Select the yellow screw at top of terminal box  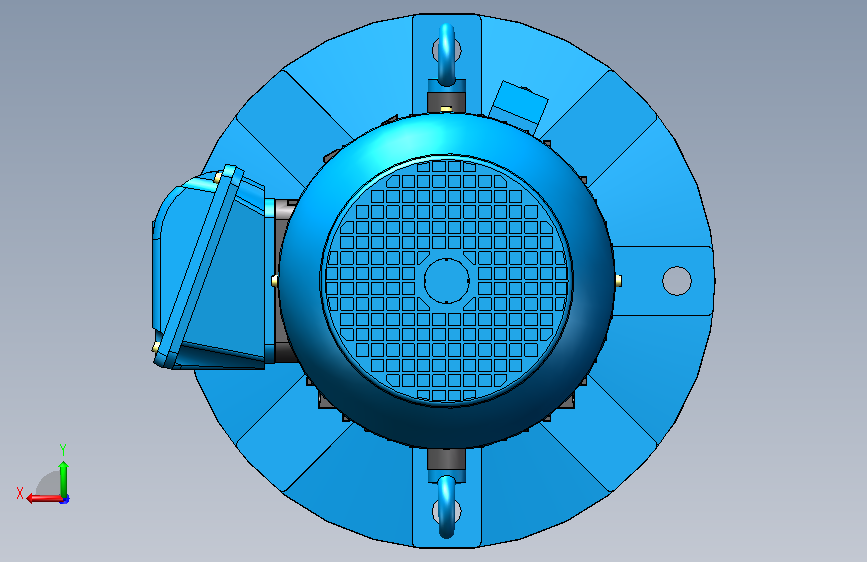tap(217, 178)
